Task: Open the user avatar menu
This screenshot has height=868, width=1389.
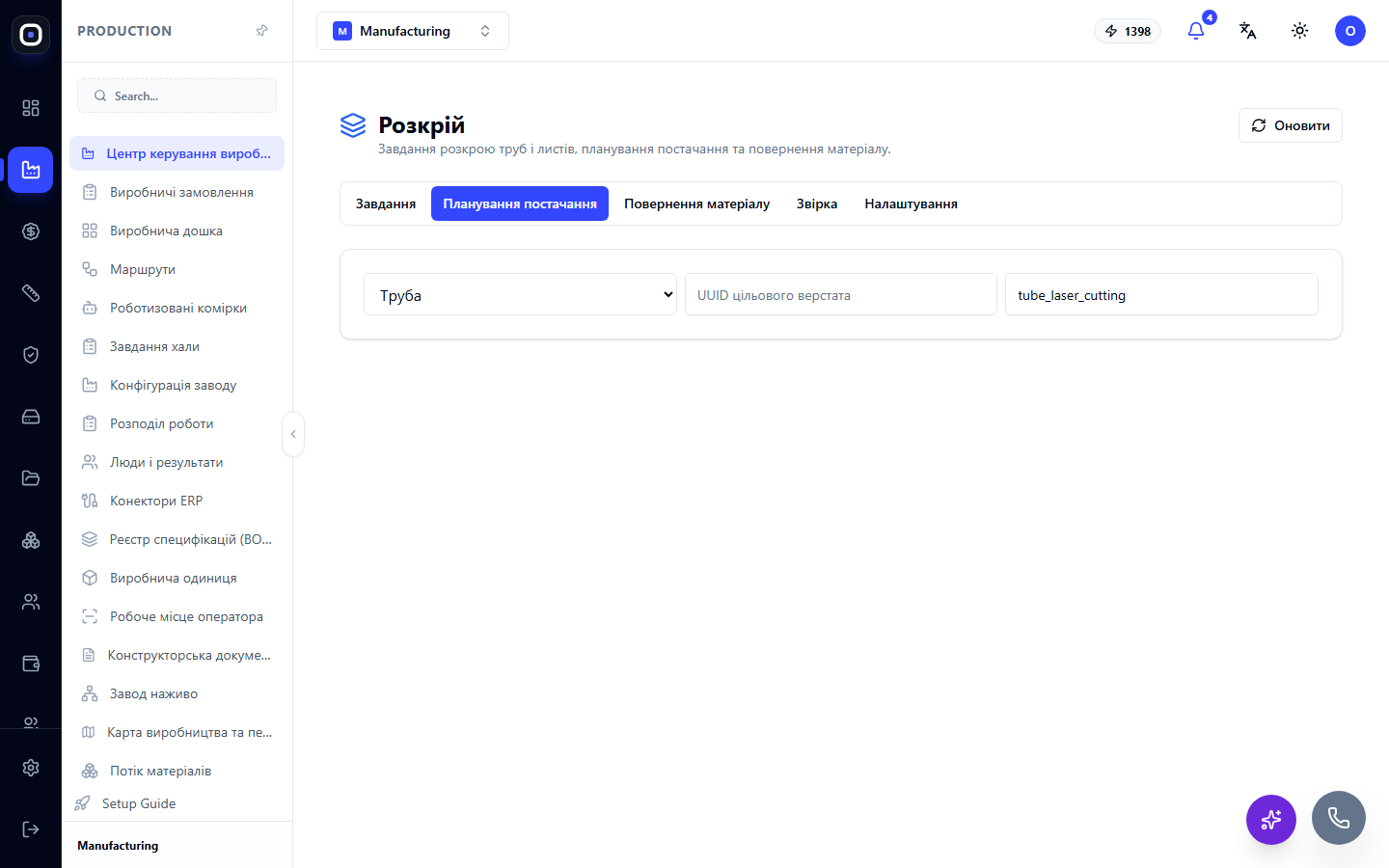Action: (1350, 31)
